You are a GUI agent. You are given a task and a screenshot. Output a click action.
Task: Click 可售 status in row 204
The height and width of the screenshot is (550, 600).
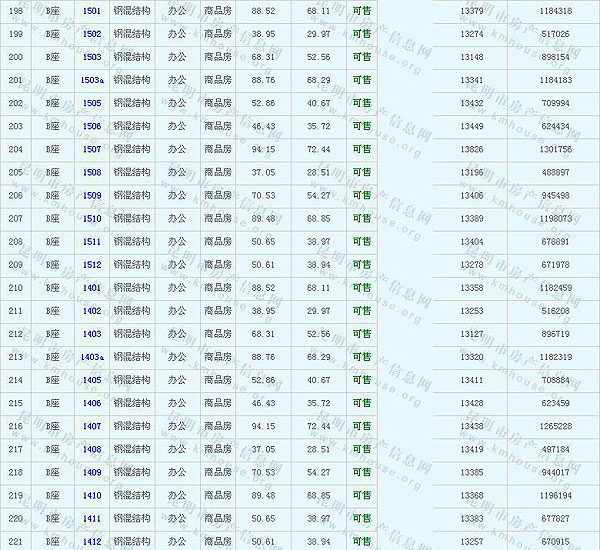(x=361, y=149)
